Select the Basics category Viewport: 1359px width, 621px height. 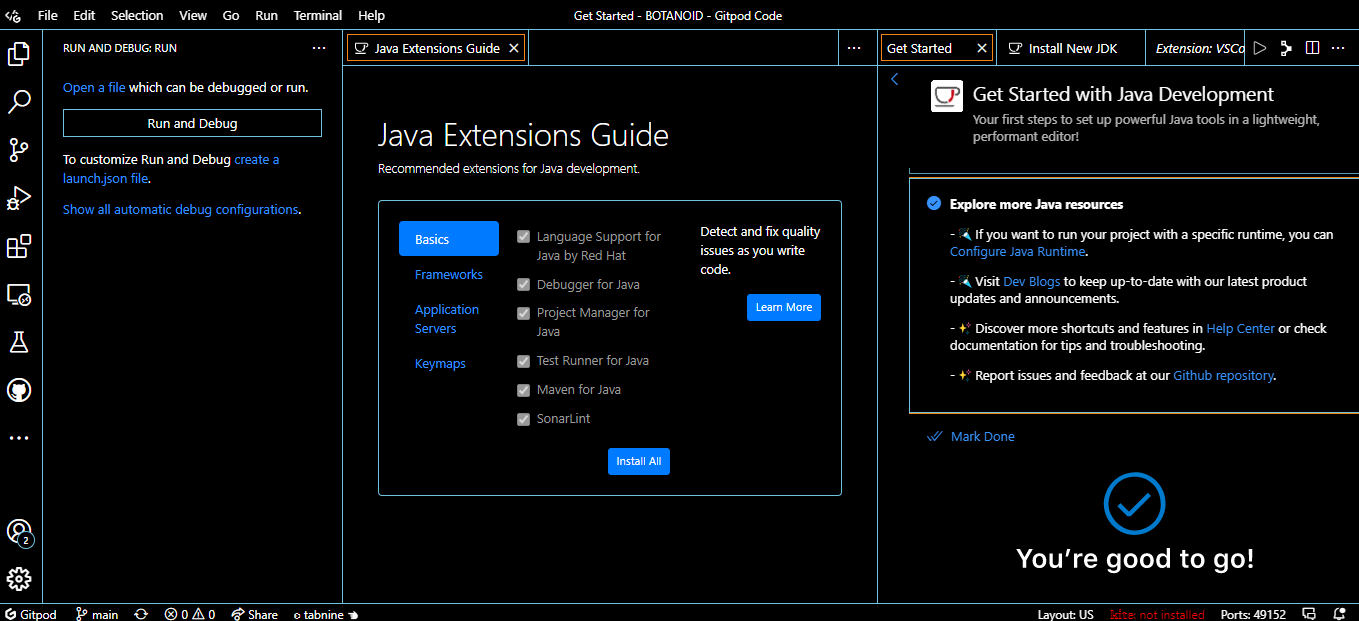click(449, 239)
